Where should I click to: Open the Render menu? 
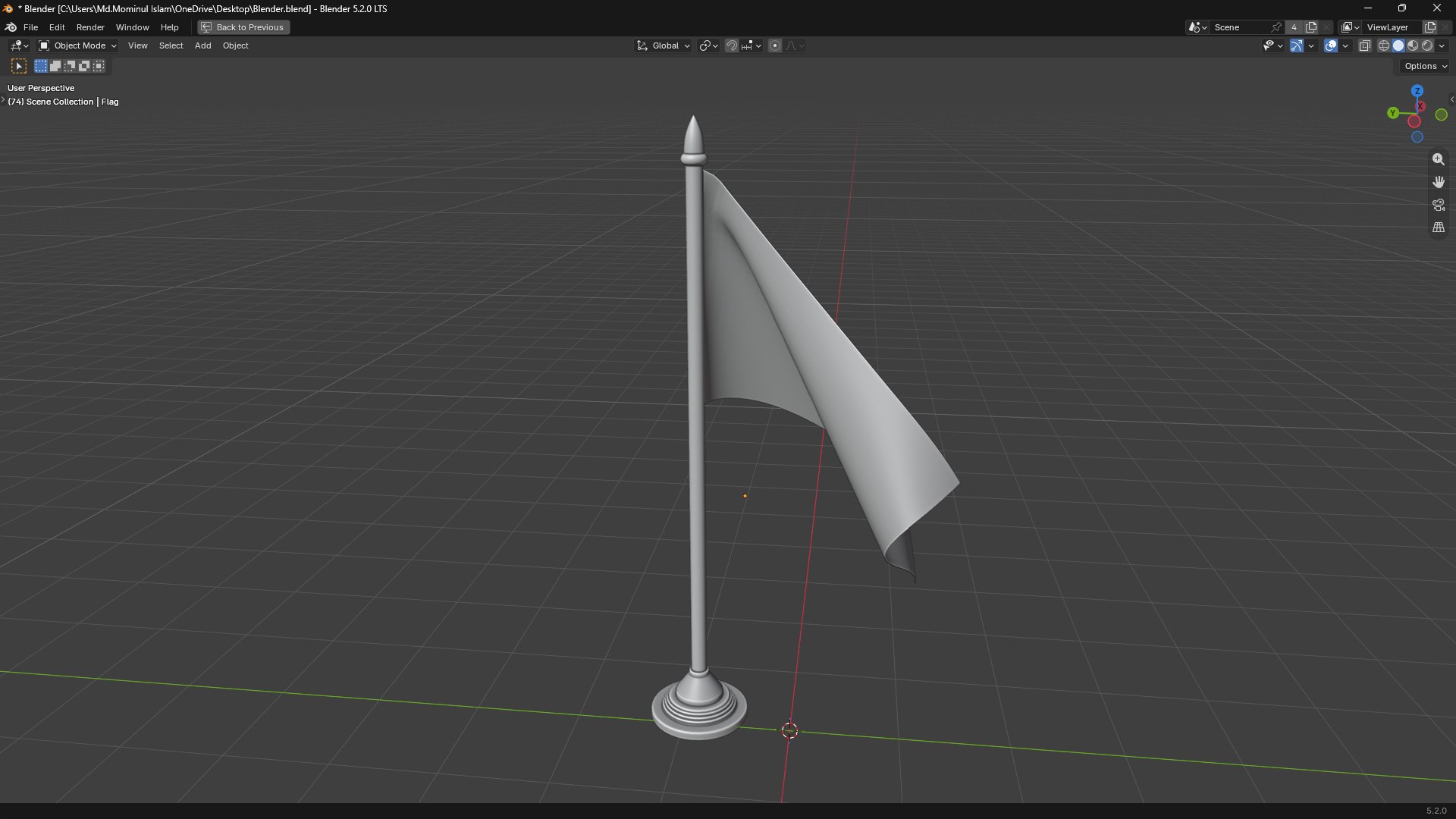(x=90, y=27)
